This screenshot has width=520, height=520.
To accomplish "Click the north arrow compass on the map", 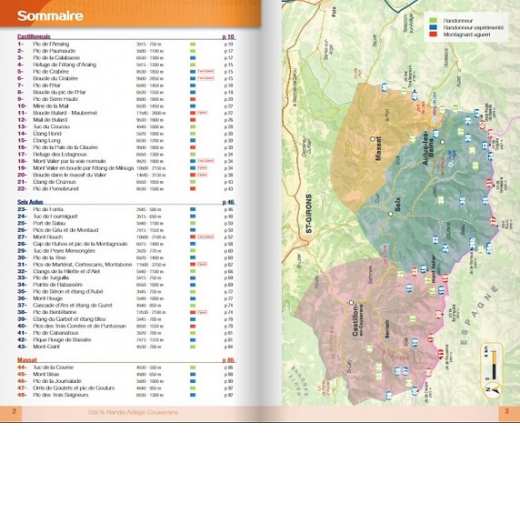I will pyautogui.click(x=494, y=389).
